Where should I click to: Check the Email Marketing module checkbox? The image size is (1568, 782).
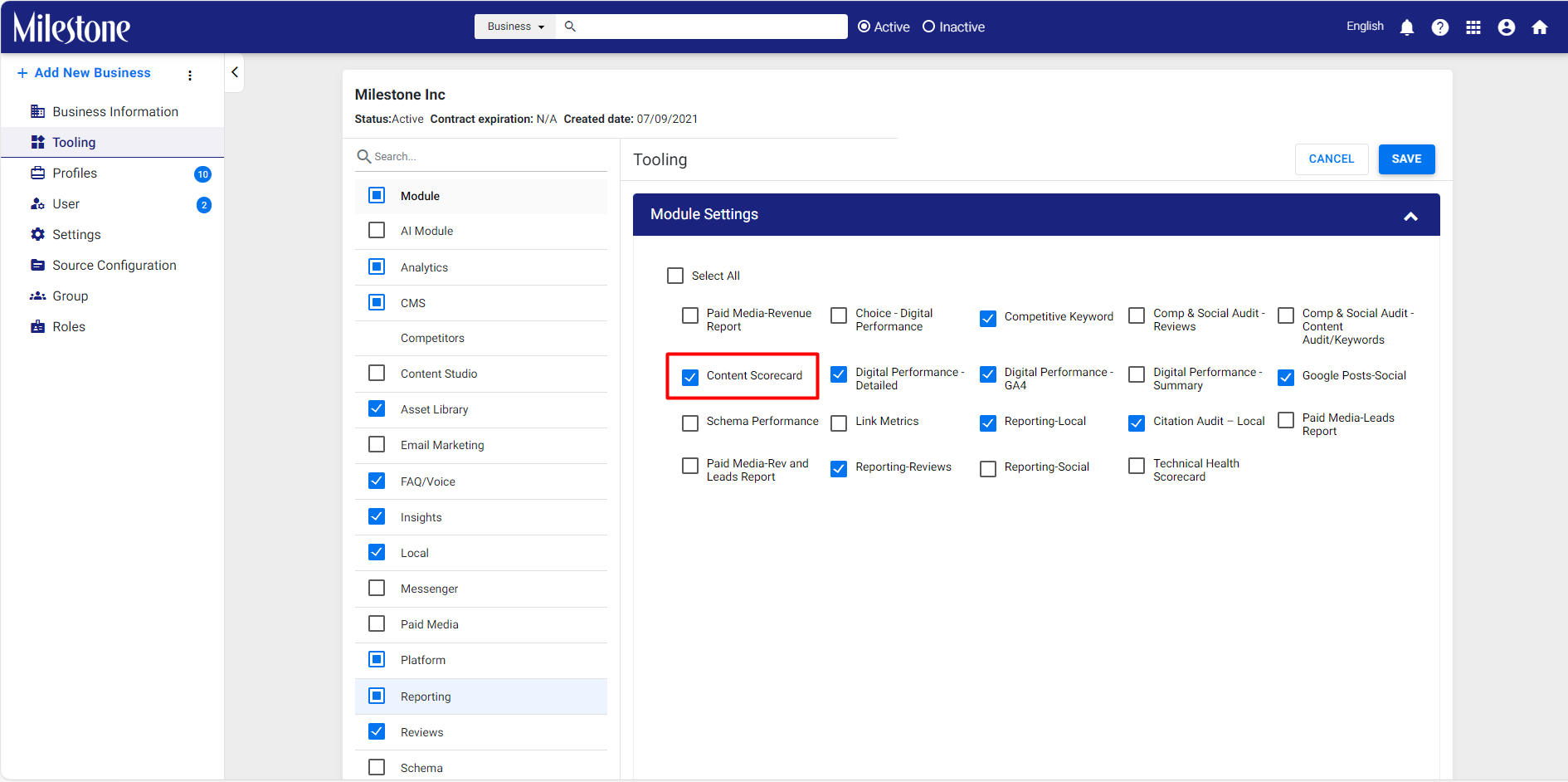377,444
